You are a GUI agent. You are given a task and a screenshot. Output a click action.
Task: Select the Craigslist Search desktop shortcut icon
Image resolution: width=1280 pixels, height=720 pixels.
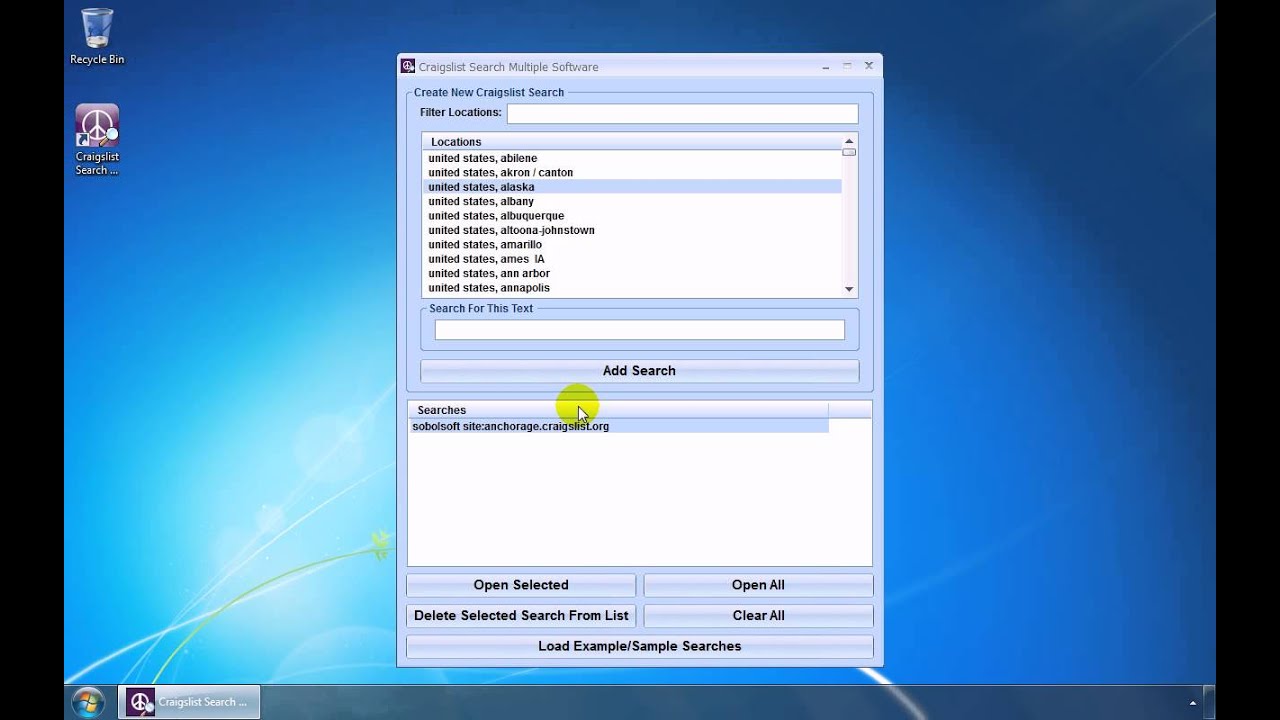[x=97, y=140]
